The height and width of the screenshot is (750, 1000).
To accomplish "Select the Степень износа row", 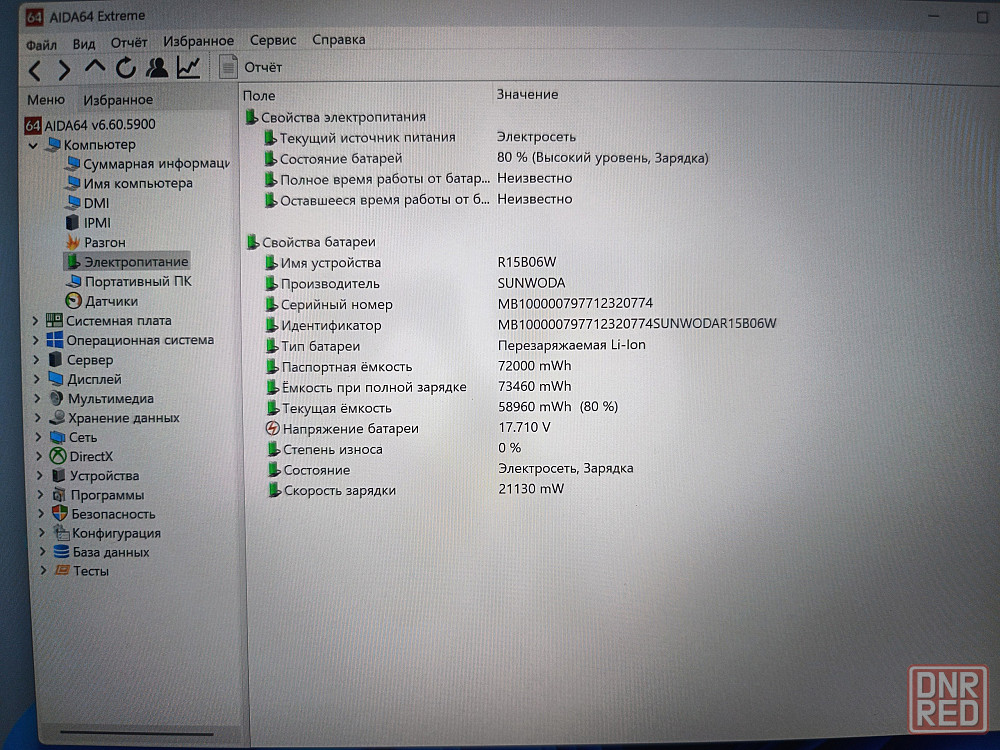I will pos(393,449).
